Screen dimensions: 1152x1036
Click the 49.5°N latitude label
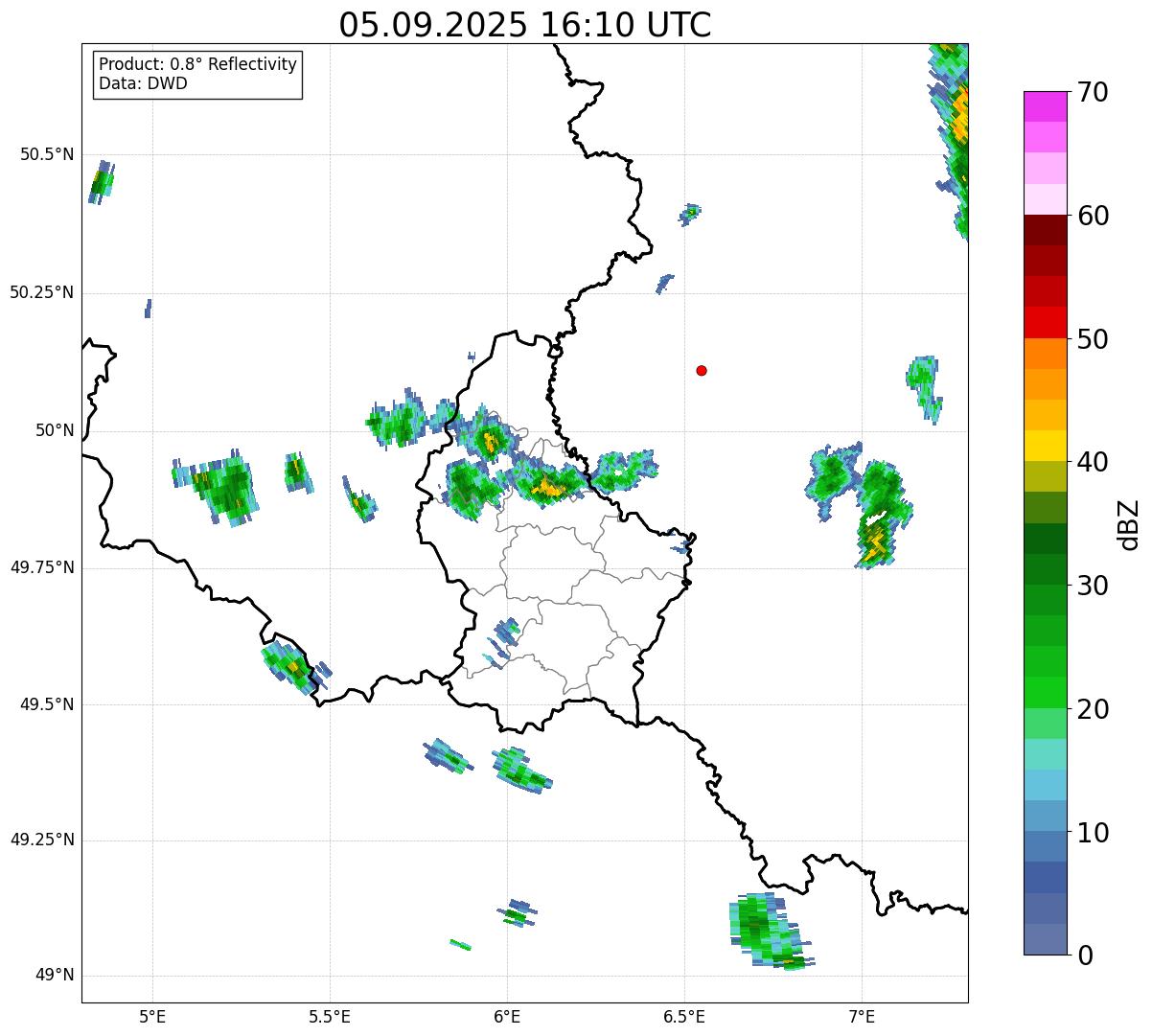coord(46,704)
